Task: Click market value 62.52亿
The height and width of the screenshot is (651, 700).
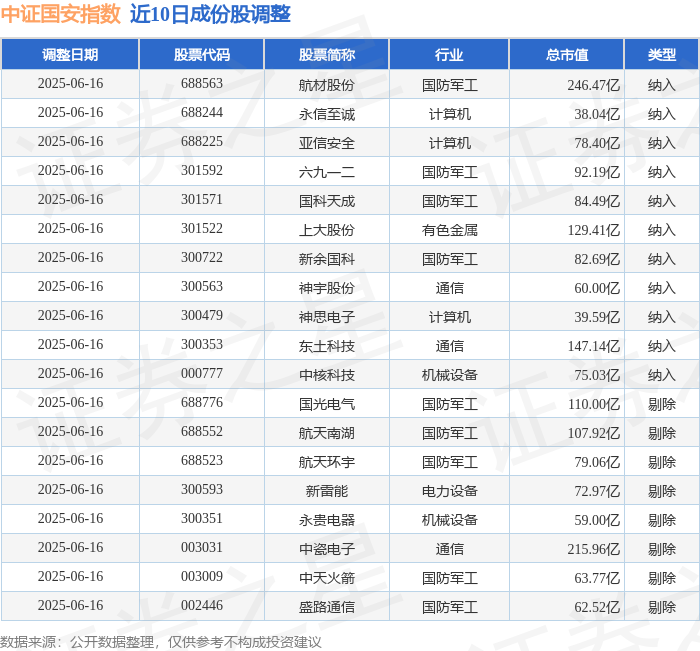Action: 597,607
